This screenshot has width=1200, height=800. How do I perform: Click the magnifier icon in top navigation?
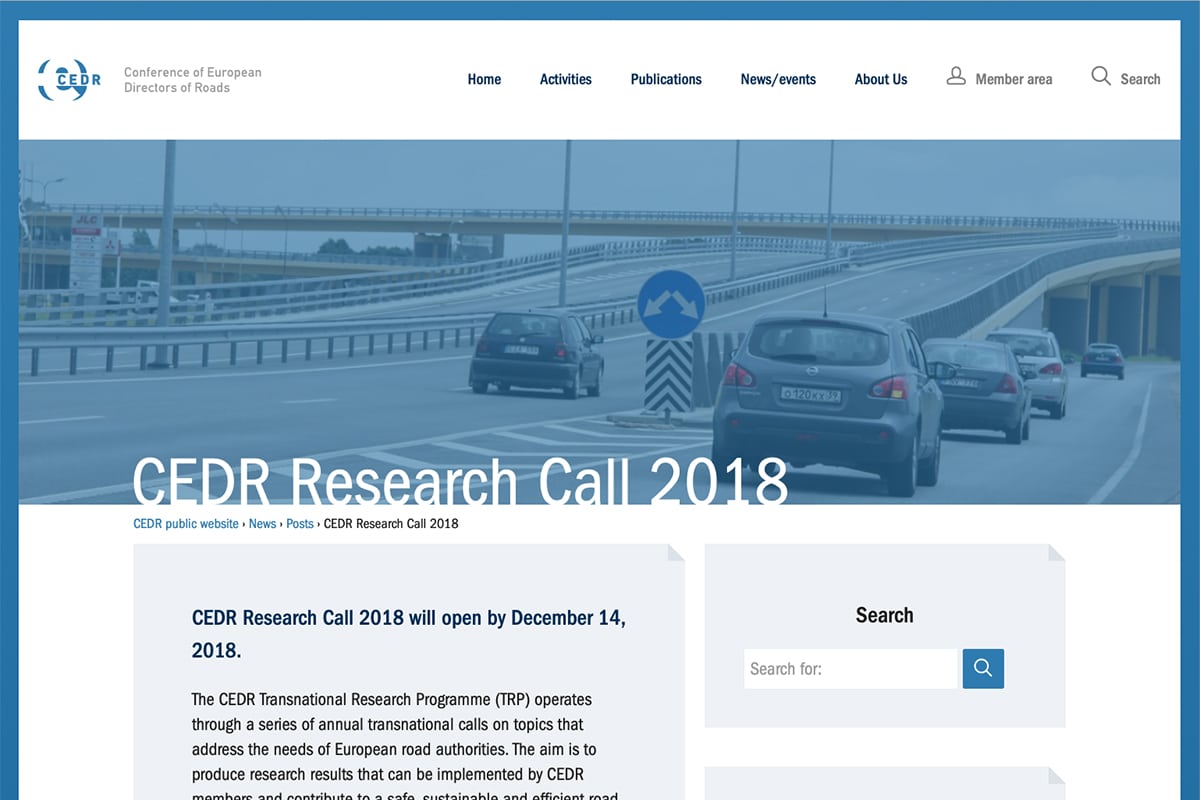click(x=1101, y=77)
